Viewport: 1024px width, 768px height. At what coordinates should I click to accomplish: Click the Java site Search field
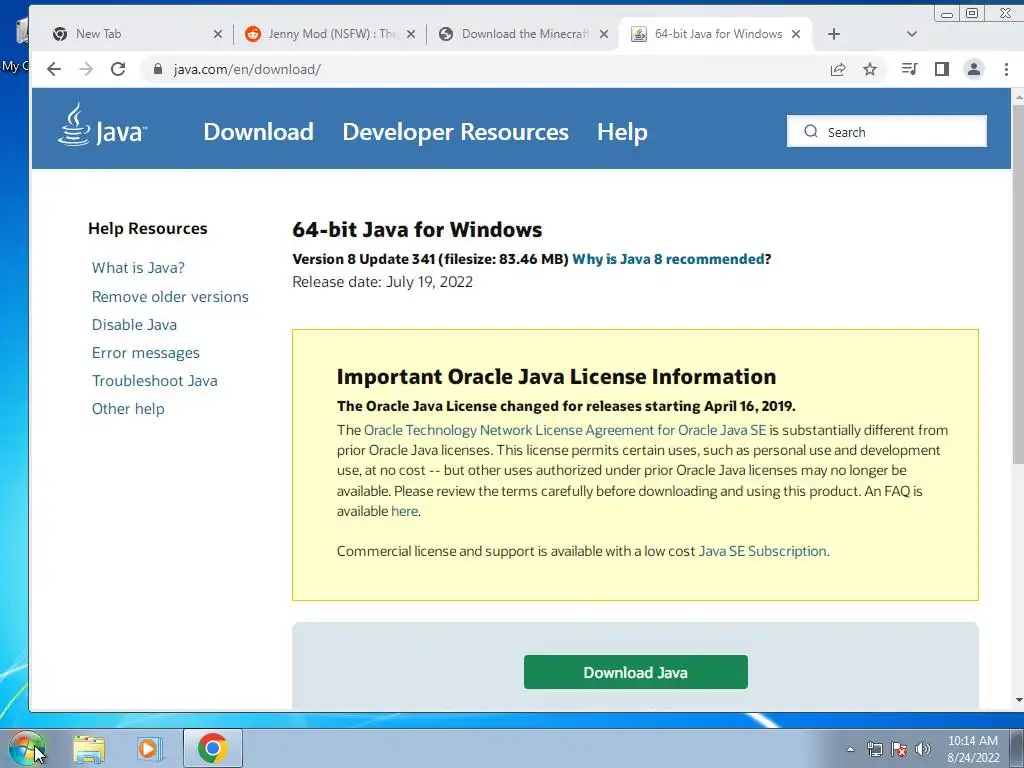886,131
